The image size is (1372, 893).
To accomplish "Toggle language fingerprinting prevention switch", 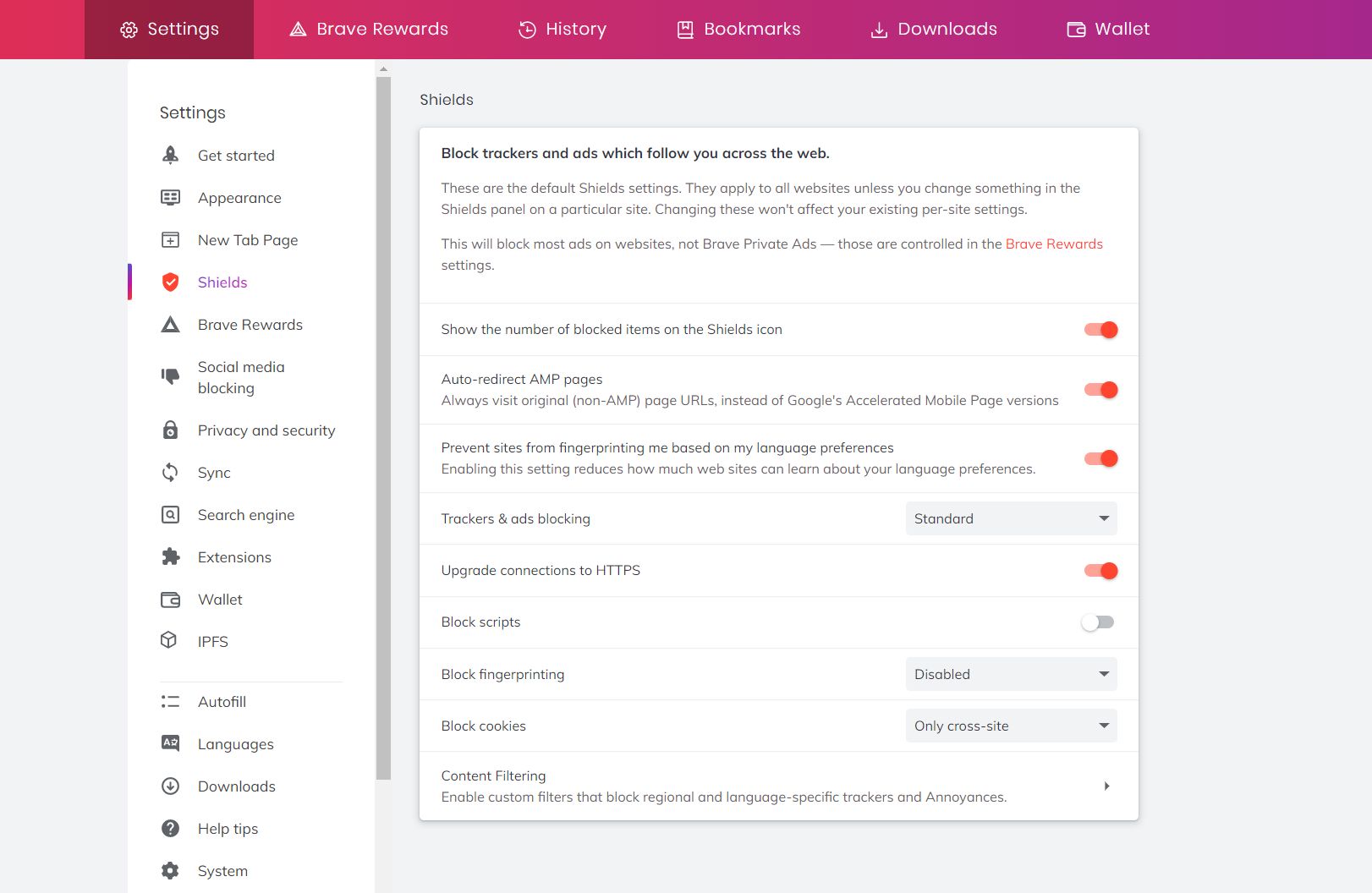I will pos(1100,458).
